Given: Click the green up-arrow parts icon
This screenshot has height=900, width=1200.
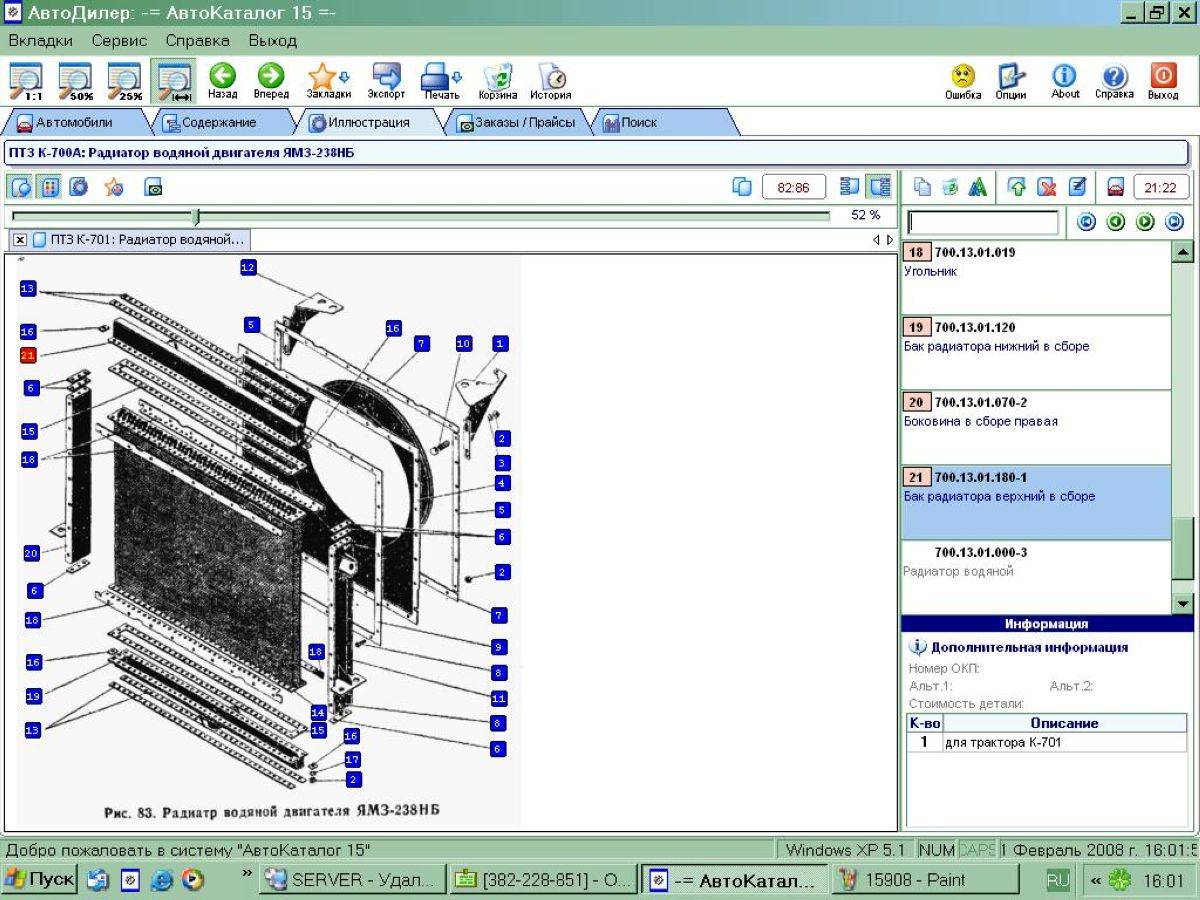Looking at the screenshot, I should coord(1017,187).
